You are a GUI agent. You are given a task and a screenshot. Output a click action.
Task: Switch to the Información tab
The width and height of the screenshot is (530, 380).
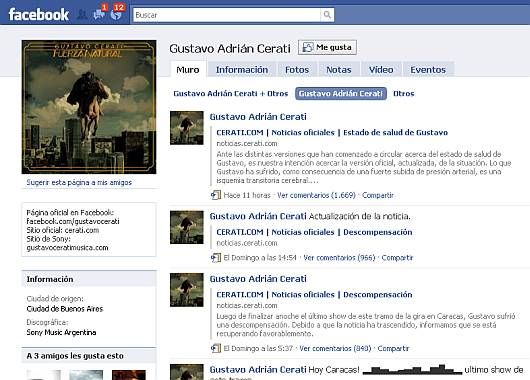[242, 70]
